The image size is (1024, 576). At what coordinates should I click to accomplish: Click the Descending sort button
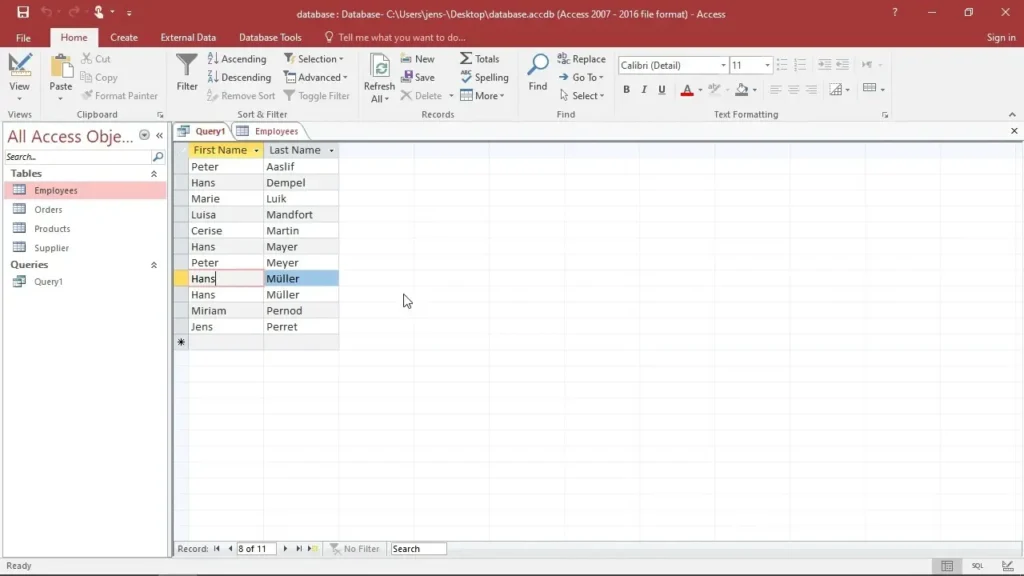(238, 78)
